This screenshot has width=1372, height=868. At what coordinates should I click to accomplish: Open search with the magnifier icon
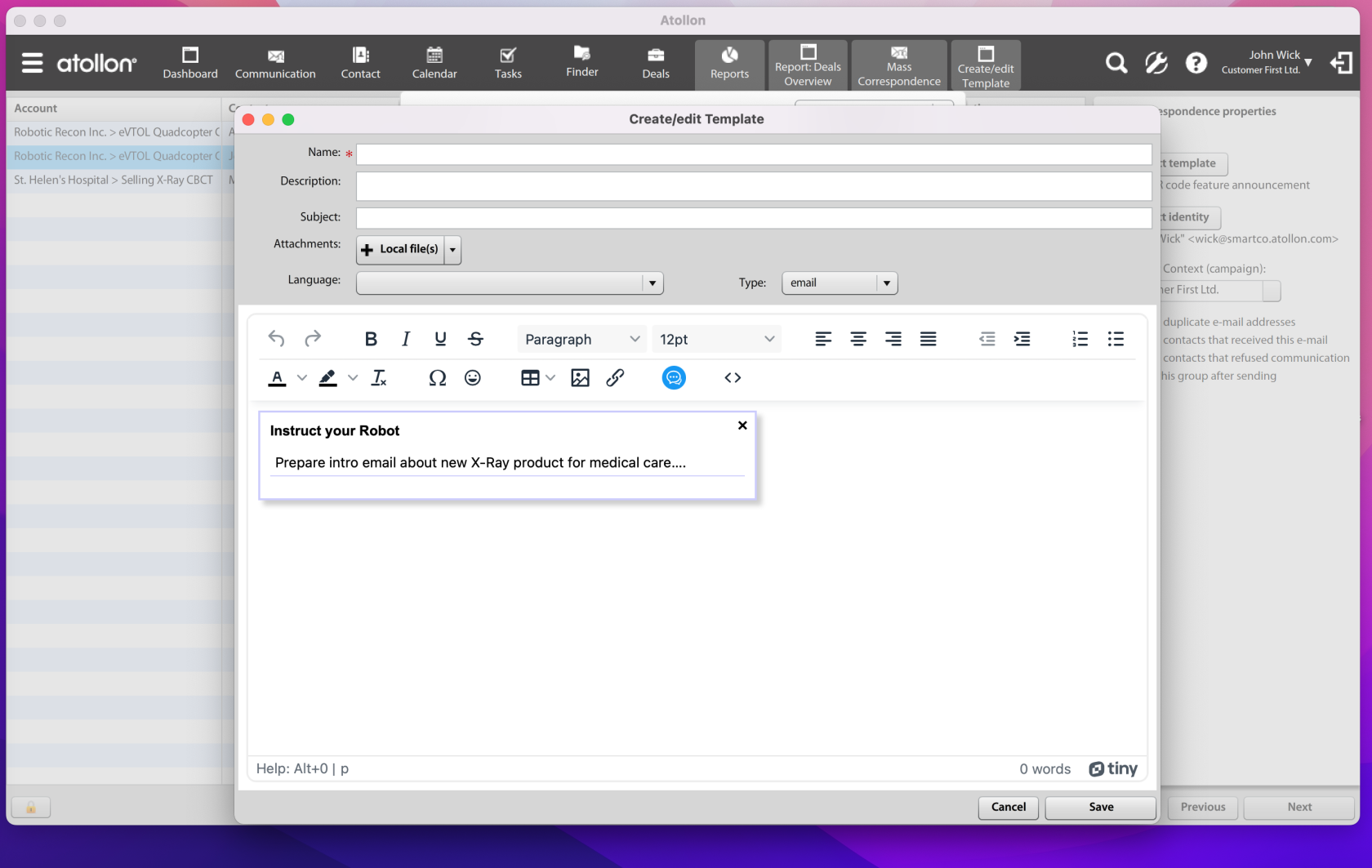point(1116,63)
